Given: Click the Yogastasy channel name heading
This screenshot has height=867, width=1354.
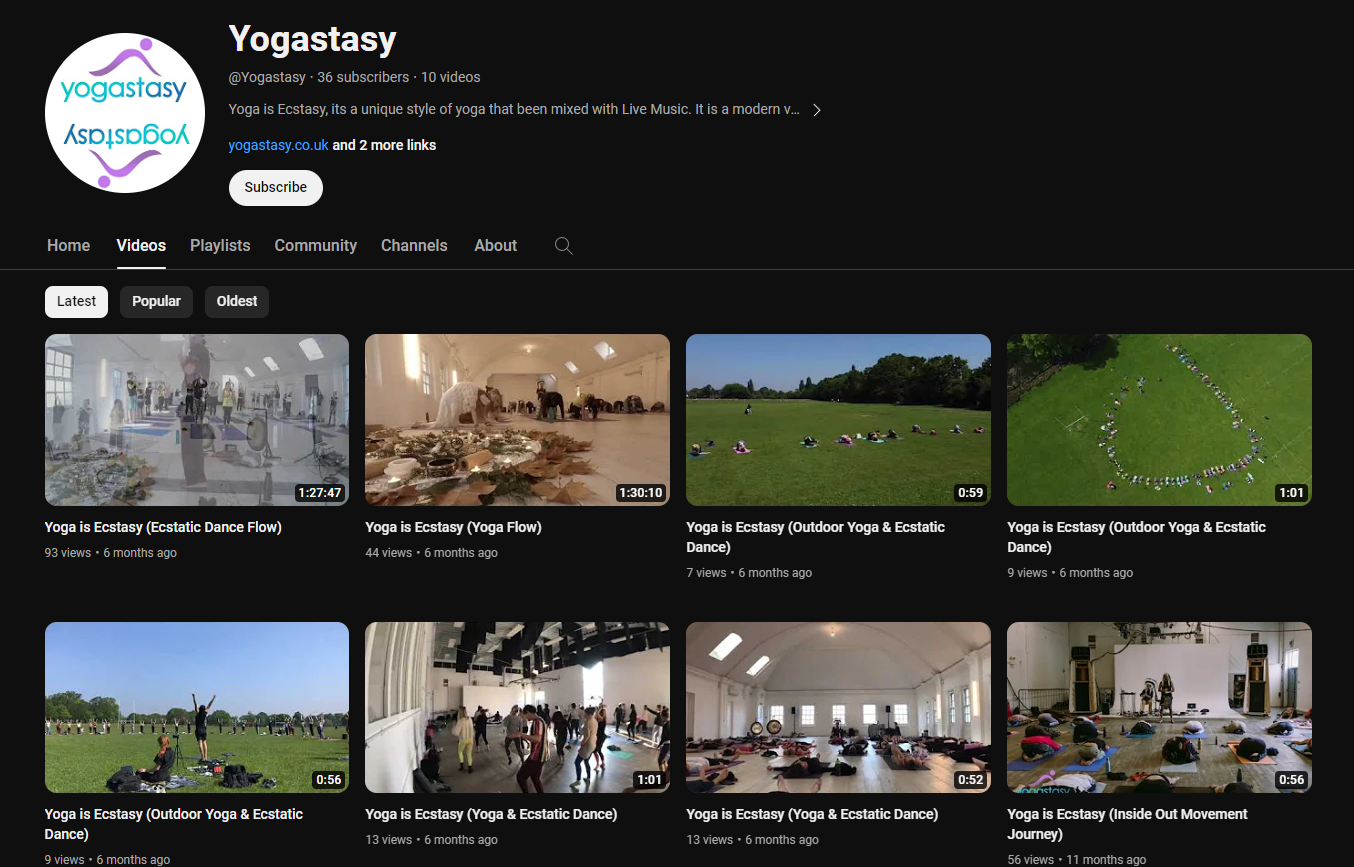Looking at the screenshot, I should pos(312,40).
